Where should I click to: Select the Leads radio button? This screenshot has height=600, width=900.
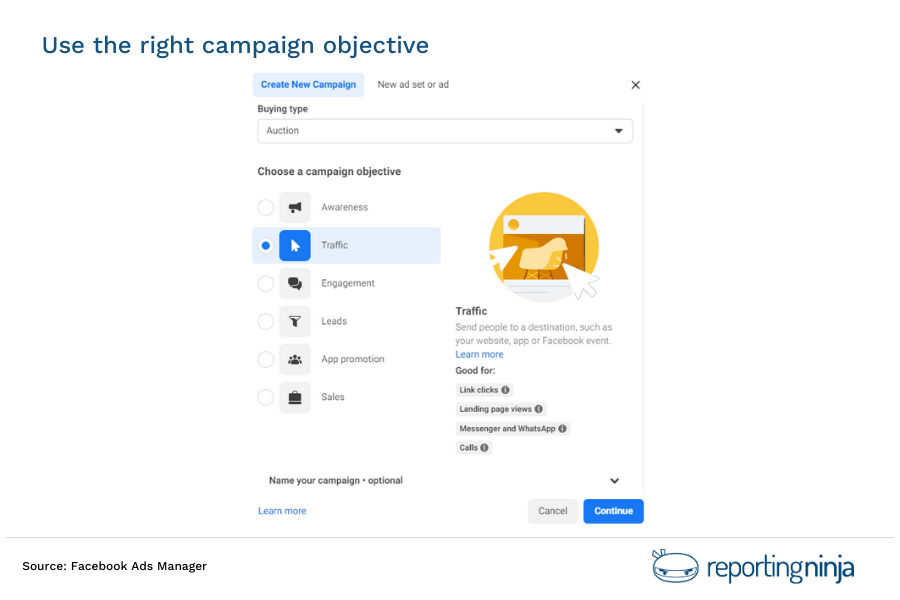pos(265,321)
